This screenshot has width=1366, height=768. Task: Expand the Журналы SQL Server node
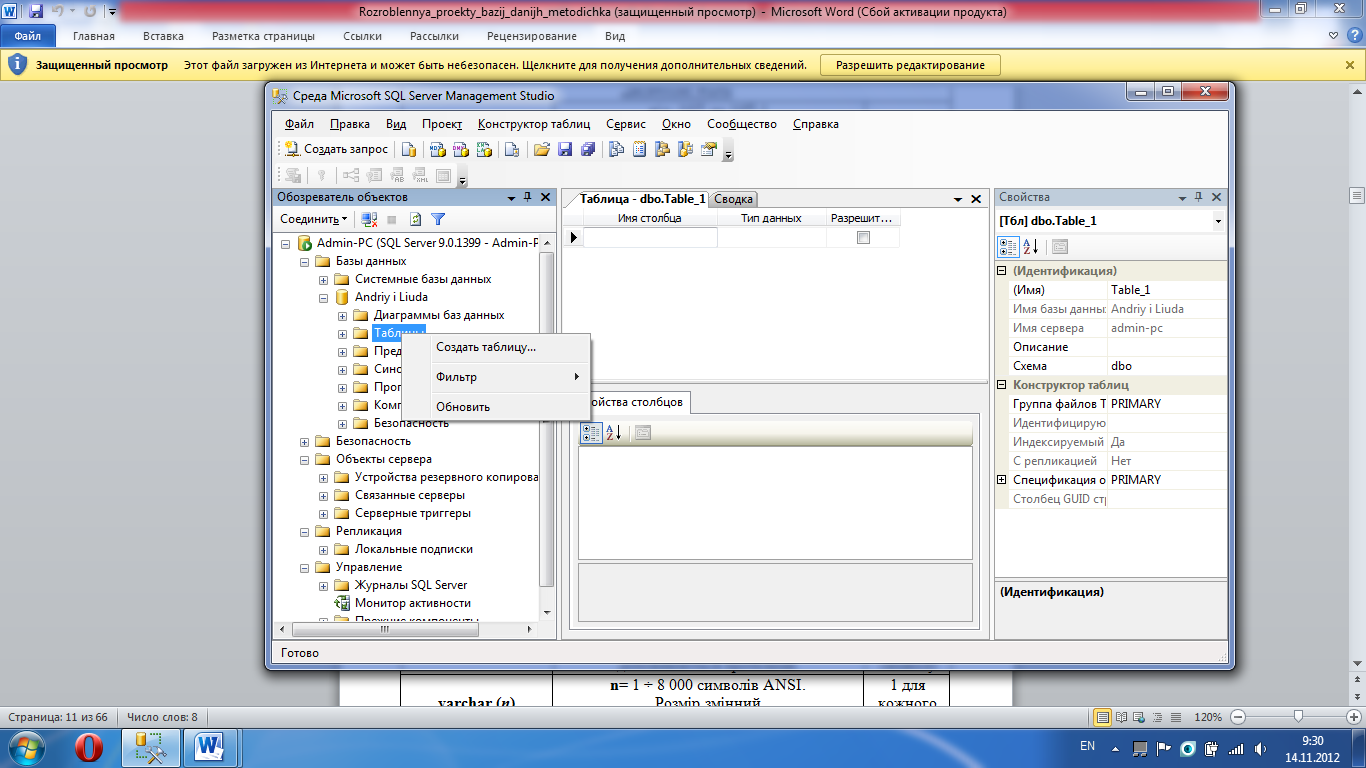(x=324, y=585)
